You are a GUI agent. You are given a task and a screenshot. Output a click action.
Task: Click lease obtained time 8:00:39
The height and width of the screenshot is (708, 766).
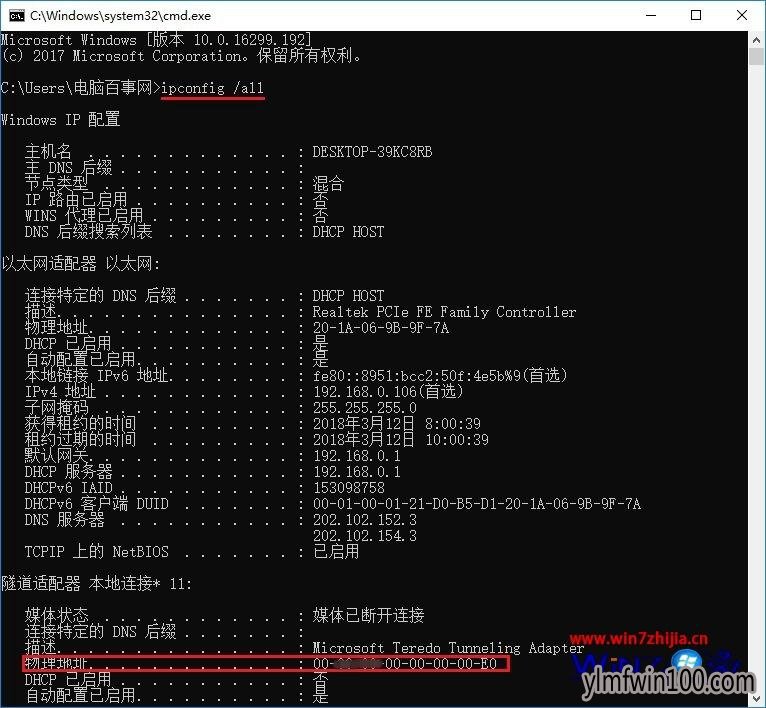coord(453,424)
